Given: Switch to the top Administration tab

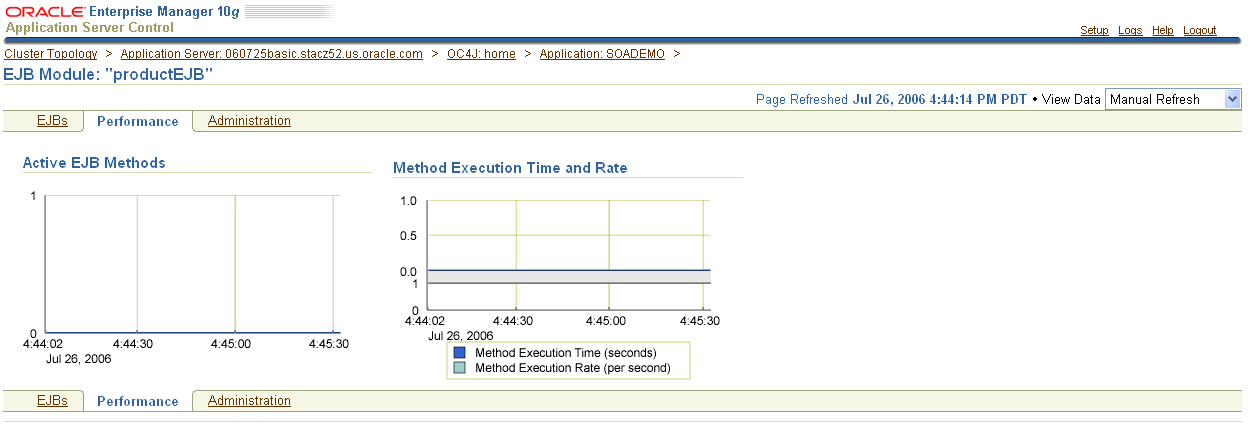Looking at the screenshot, I should click(x=249, y=121).
